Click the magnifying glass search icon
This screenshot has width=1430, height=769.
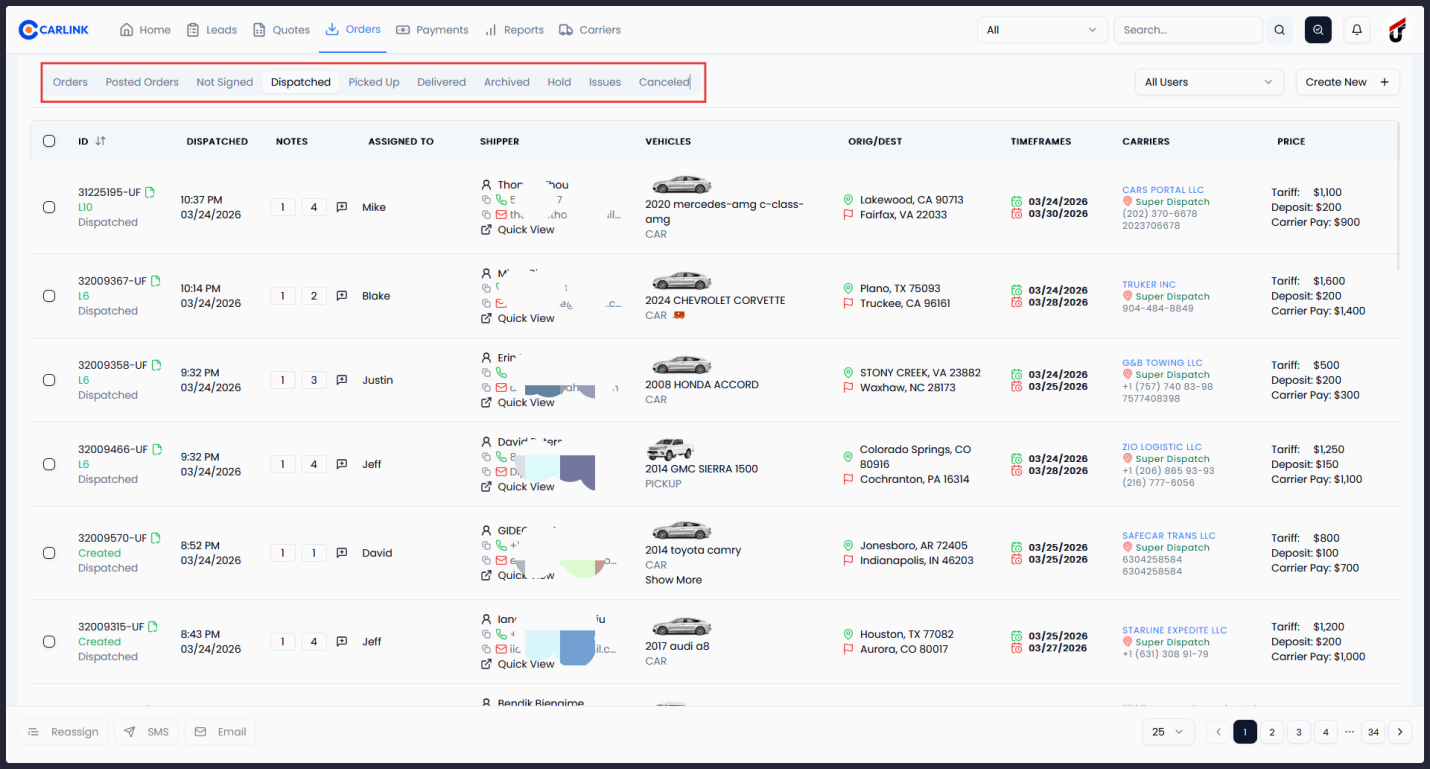pyautogui.click(x=1279, y=29)
